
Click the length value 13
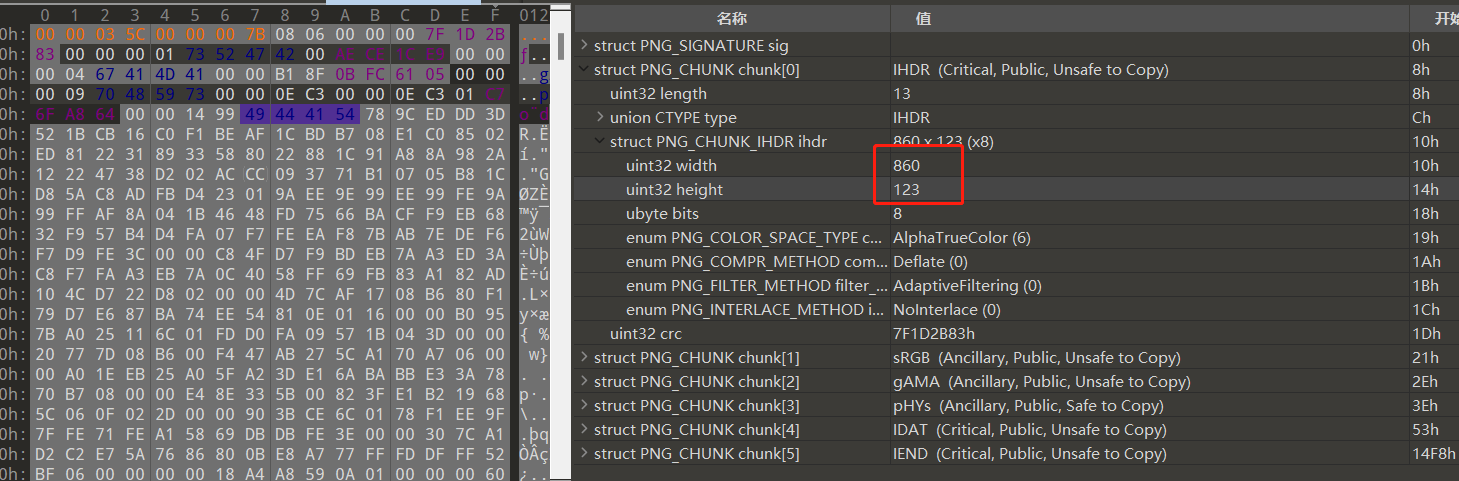902,93
